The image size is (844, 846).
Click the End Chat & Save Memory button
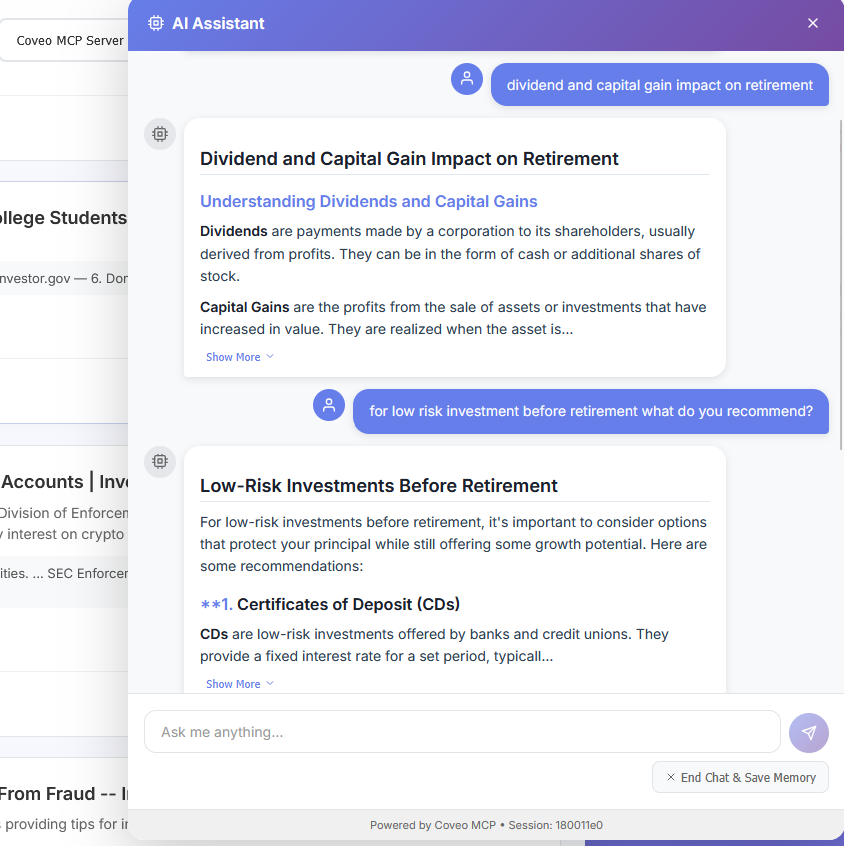(x=740, y=777)
